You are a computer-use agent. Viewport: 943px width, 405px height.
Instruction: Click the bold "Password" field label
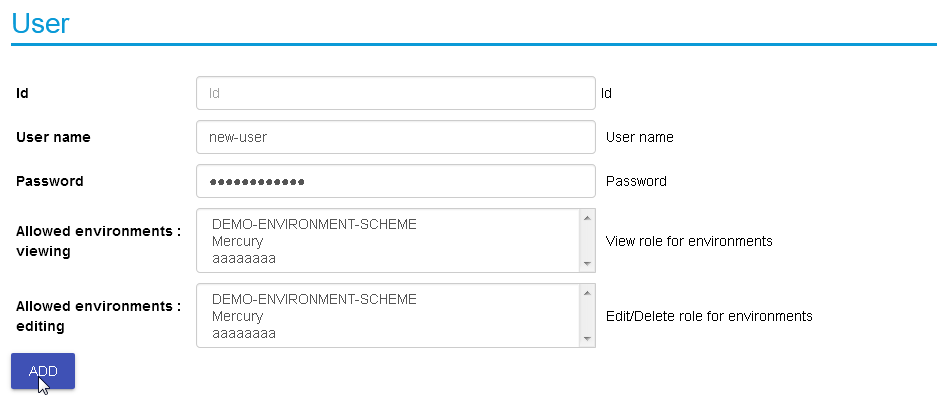(x=50, y=181)
